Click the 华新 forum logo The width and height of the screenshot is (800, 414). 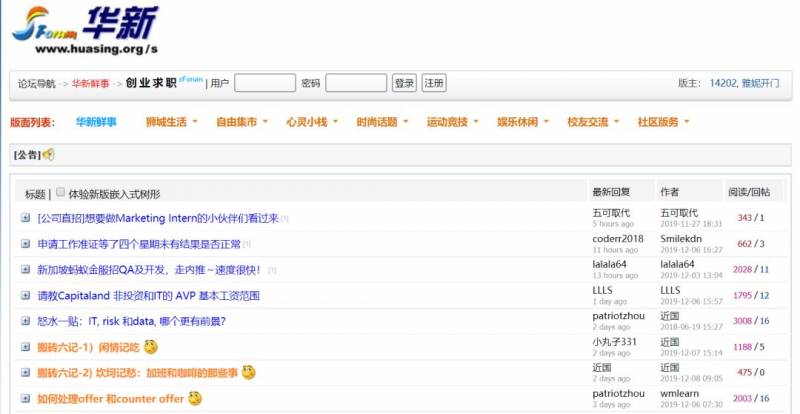pos(85,30)
